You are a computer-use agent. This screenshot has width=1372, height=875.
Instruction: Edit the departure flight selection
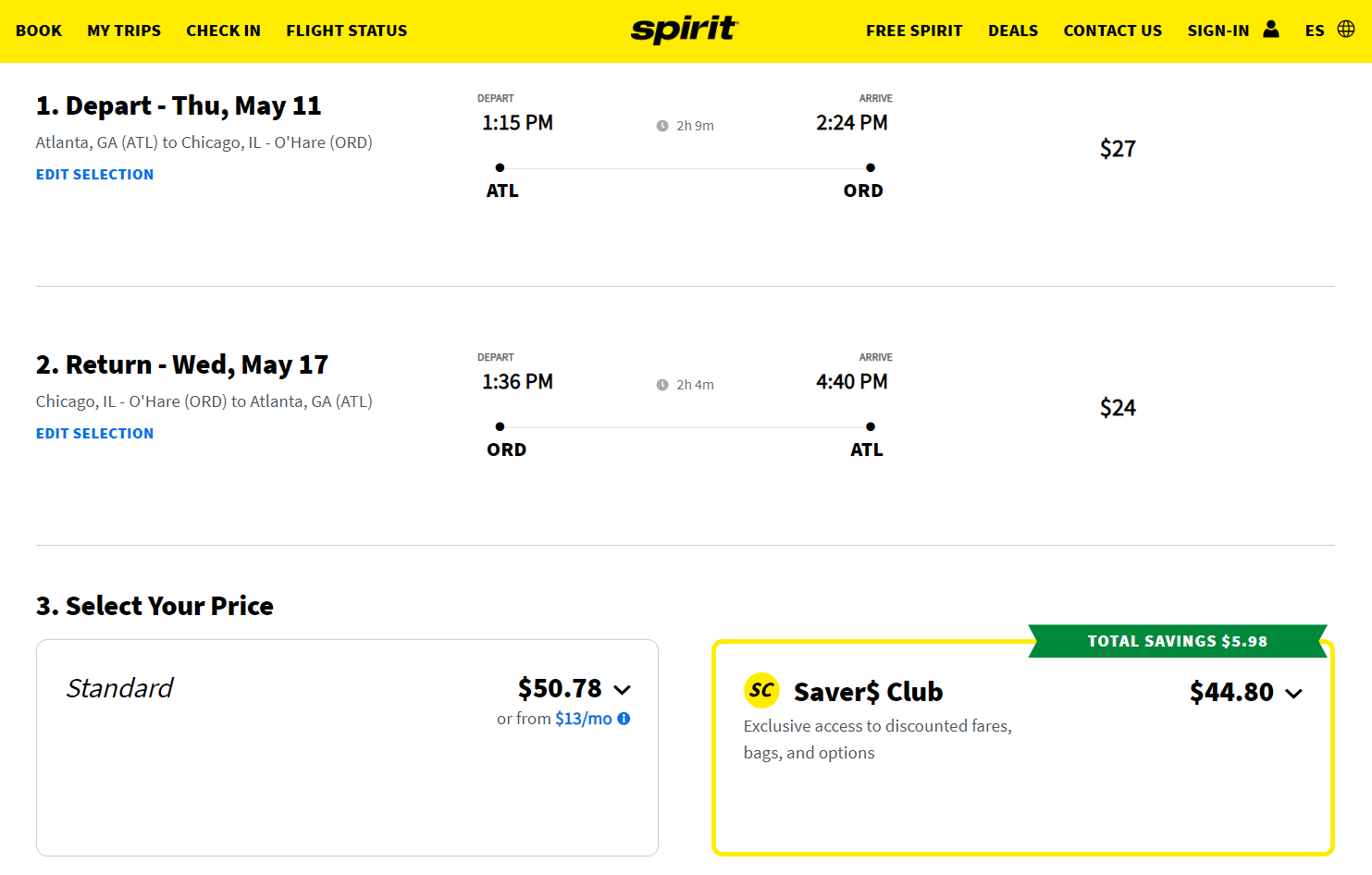(x=94, y=174)
